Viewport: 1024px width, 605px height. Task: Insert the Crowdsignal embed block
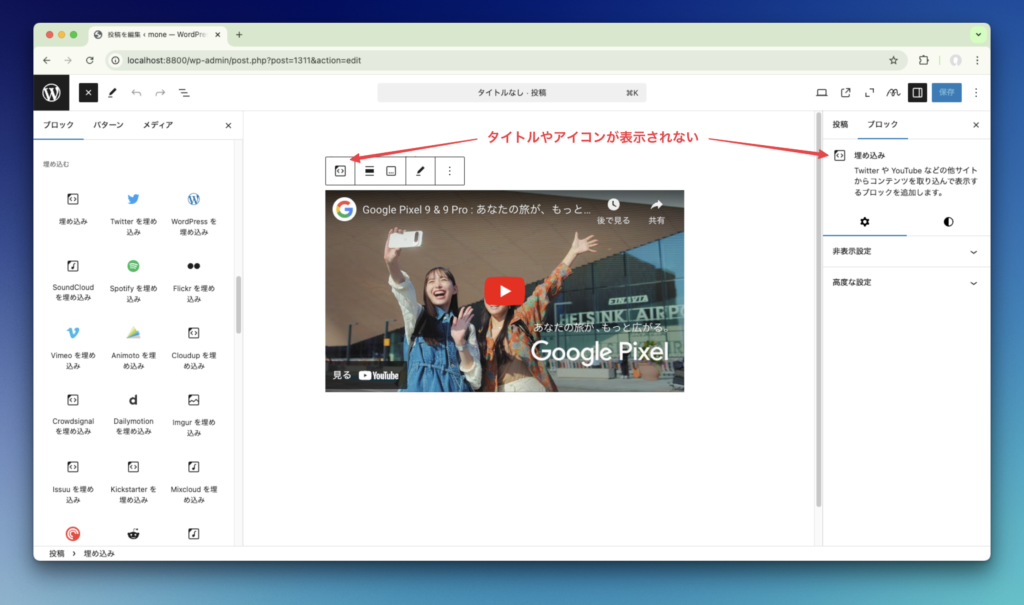tap(73, 414)
